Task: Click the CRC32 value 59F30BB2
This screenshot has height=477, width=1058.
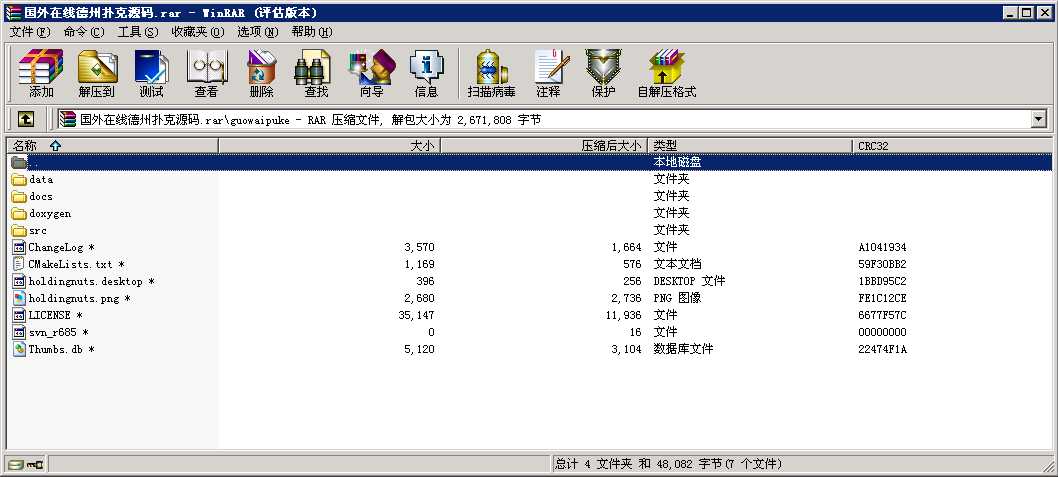Action: [882, 264]
